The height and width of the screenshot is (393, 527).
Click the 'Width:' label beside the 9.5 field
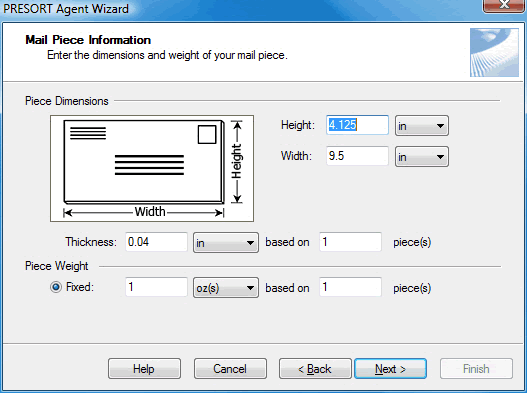click(x=296, y=156)
